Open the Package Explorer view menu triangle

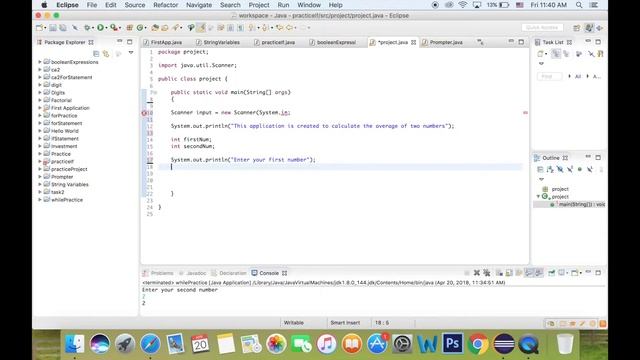[x=131, y=53]
